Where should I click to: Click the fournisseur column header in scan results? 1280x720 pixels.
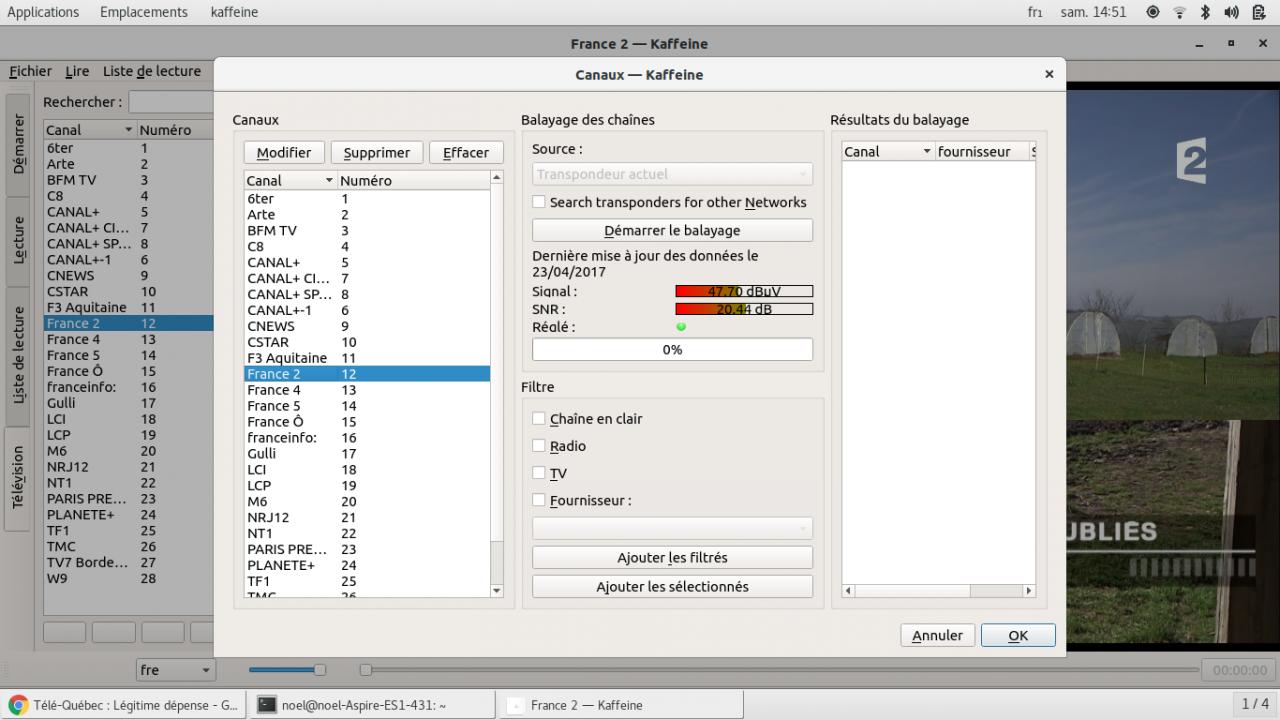point(981,152)
